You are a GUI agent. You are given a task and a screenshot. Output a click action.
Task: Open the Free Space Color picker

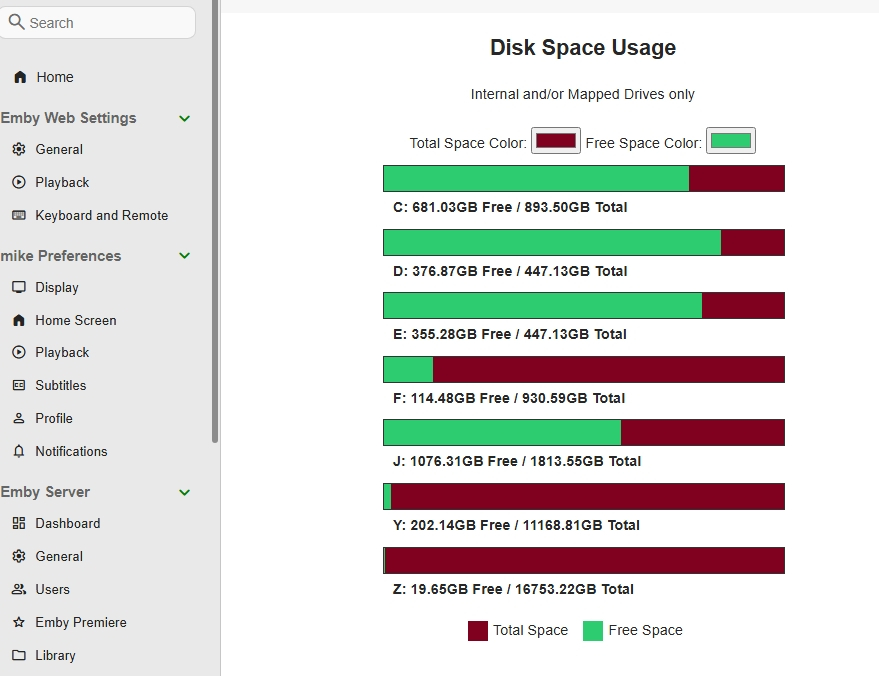[731, 141]
